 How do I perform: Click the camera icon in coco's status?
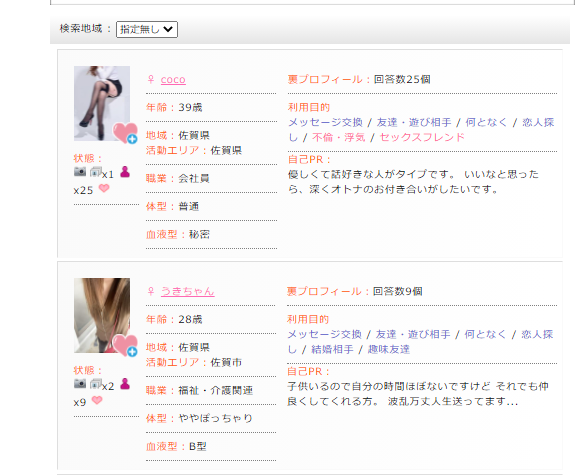pos(80,172)
